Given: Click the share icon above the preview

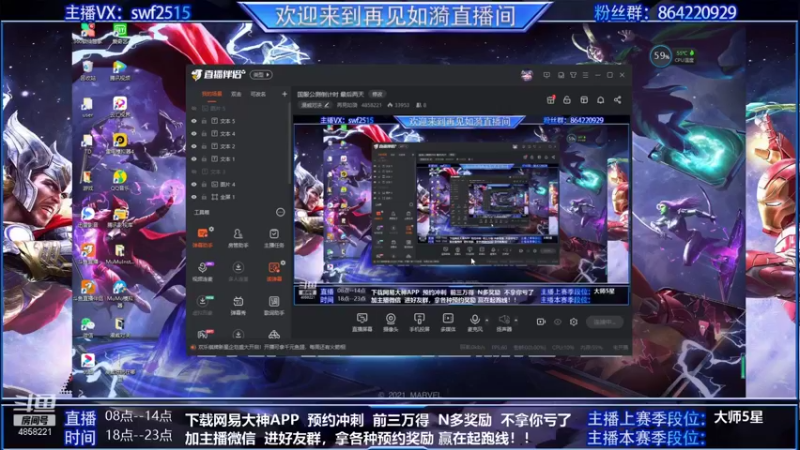Looking at the screenshot, I should click(x=617, y=99).
